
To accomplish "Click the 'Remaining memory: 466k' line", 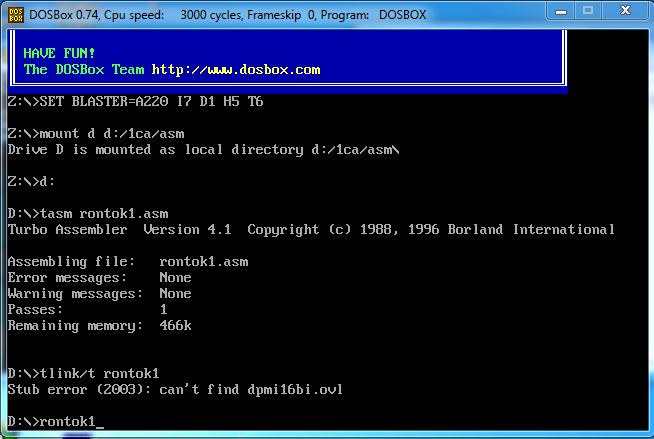I will 100,326.
